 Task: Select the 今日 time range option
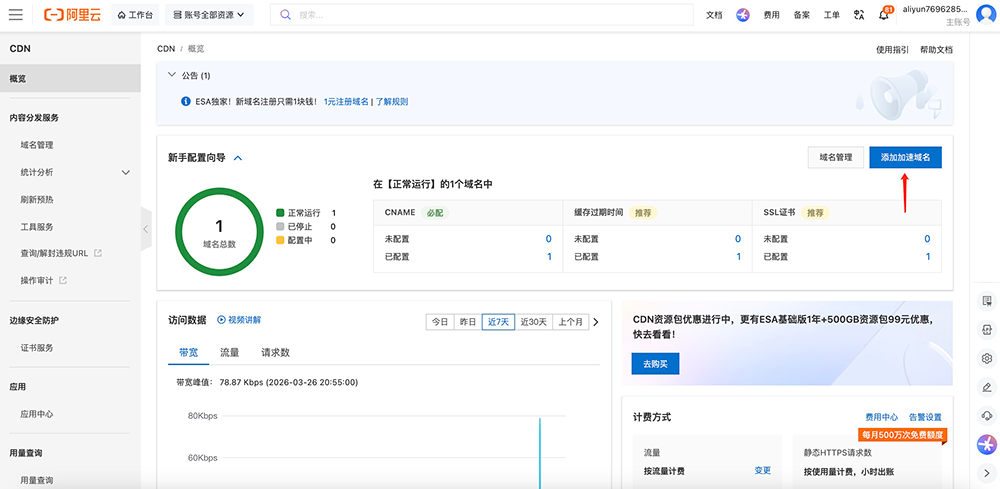point(439,321)
